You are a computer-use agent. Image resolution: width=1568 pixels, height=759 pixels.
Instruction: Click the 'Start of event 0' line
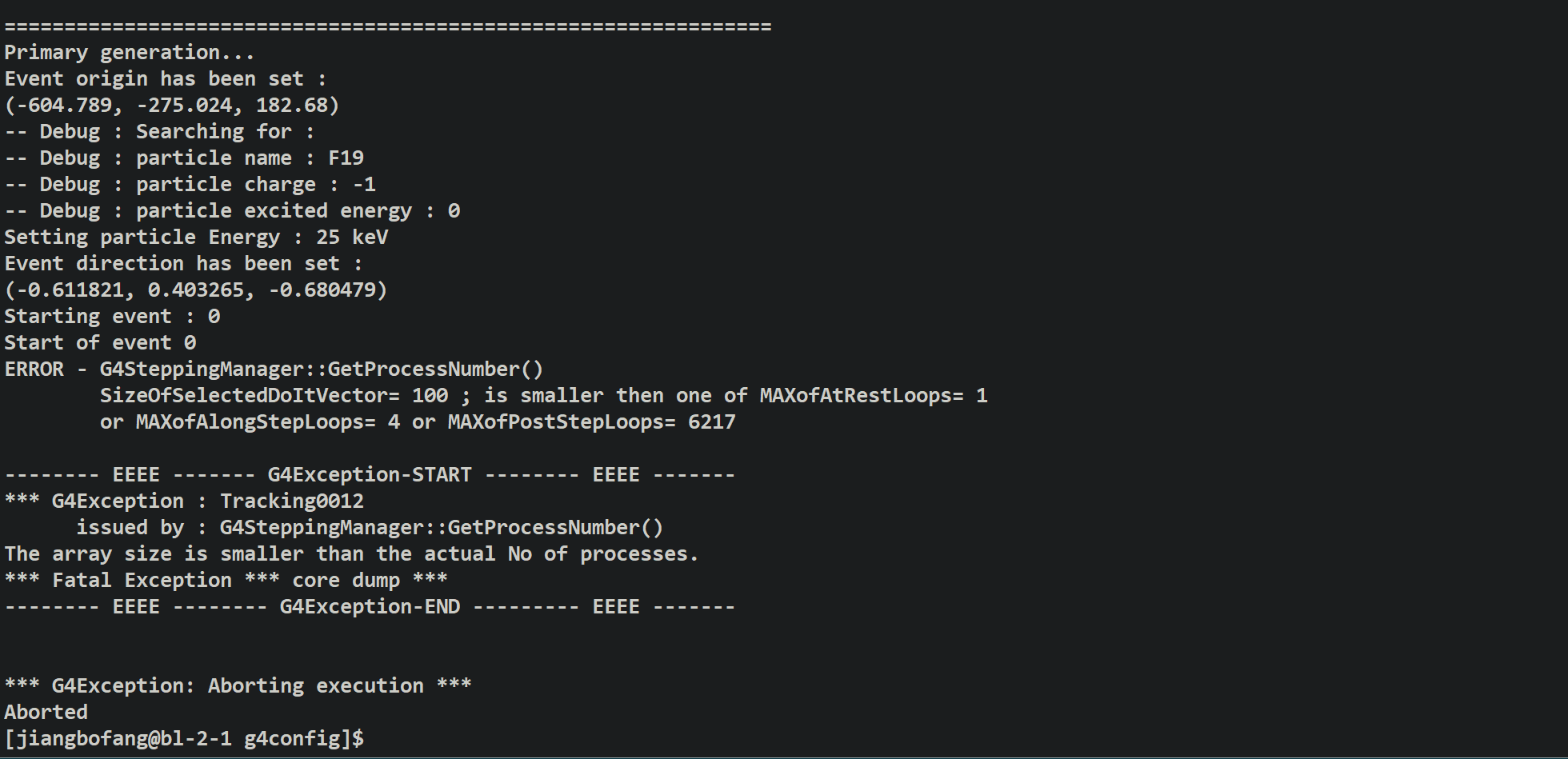click(100, 342)
